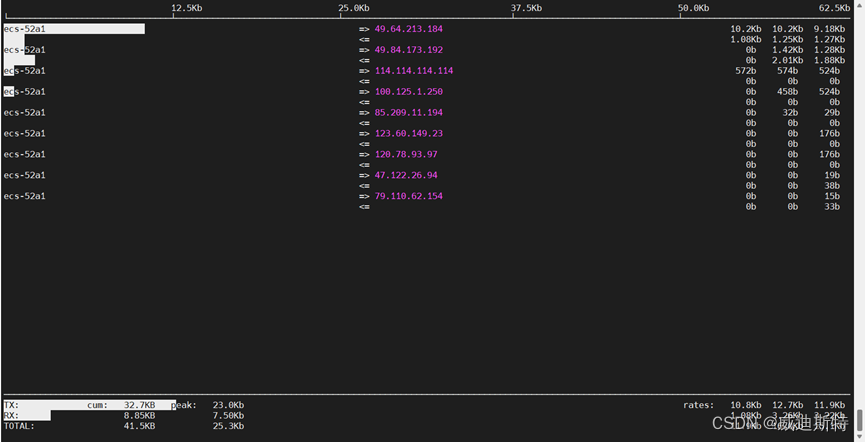Select the 62.5Kb scale label
The image size is (865, 442).
point(834,8)
